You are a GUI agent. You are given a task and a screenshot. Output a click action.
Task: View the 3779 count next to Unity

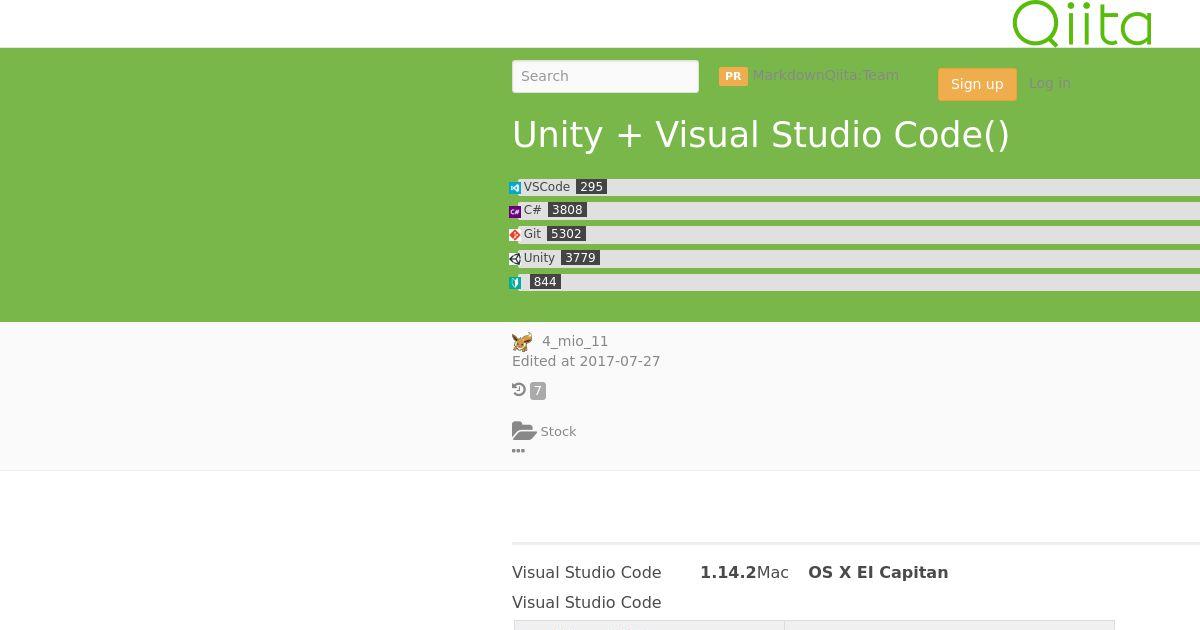tap(580, 258)
